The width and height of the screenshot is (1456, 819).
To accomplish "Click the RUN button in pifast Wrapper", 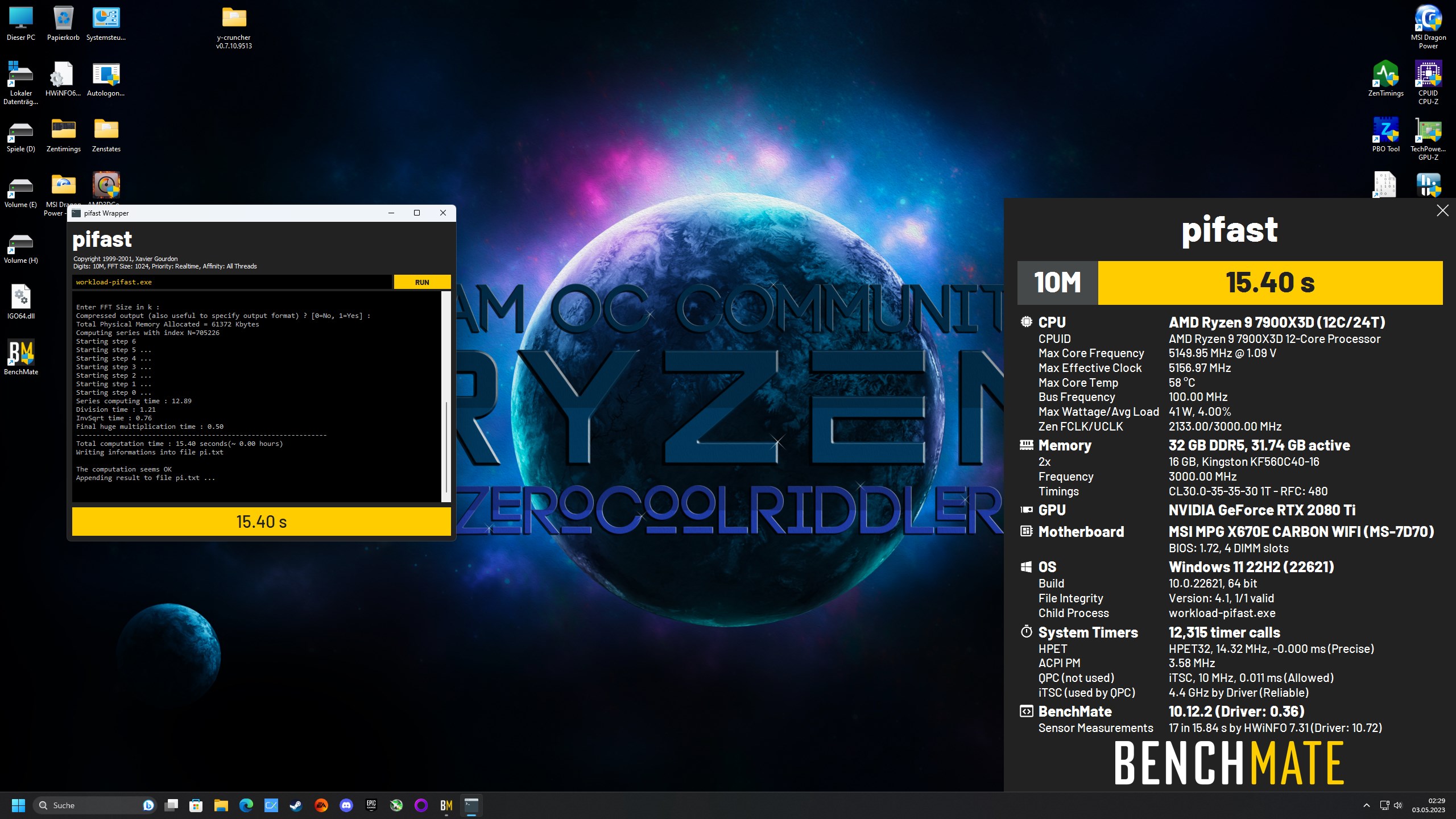I will coord(422,282).
